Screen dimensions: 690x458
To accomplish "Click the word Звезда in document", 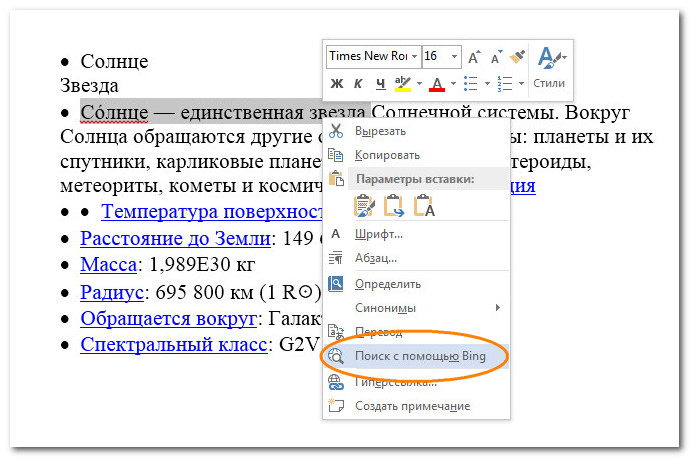I will point(89,85).
